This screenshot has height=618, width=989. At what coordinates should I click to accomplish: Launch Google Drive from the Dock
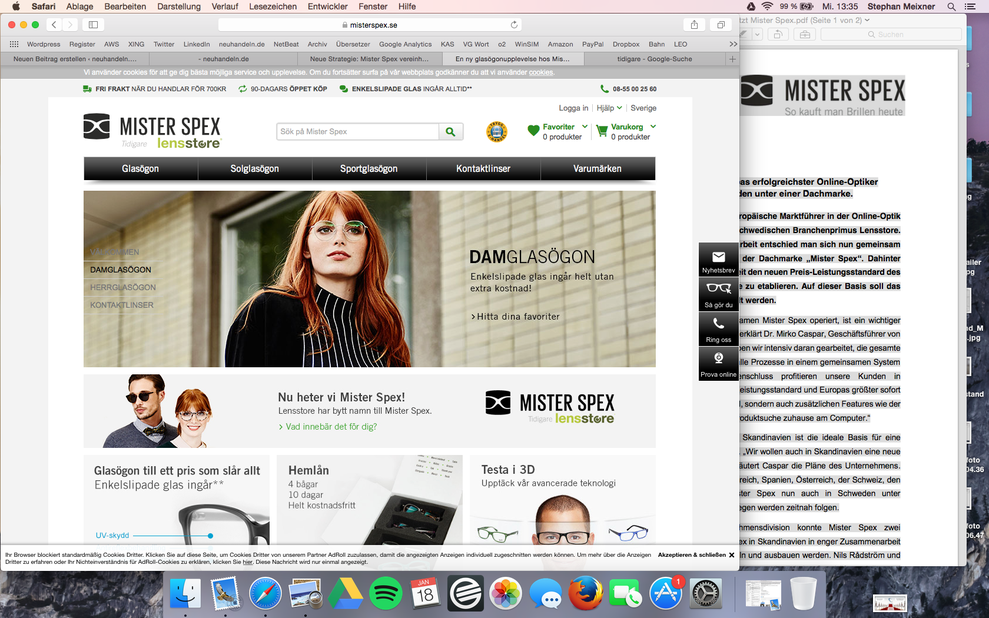coord(346,593)
